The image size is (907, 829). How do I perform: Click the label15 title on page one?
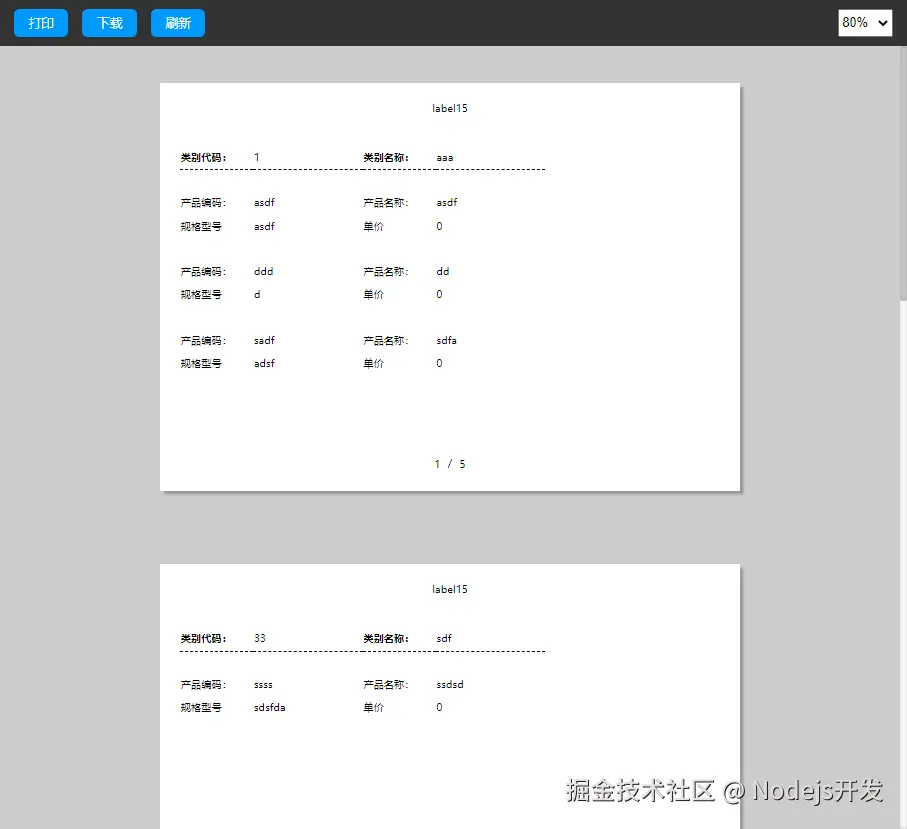449,108
